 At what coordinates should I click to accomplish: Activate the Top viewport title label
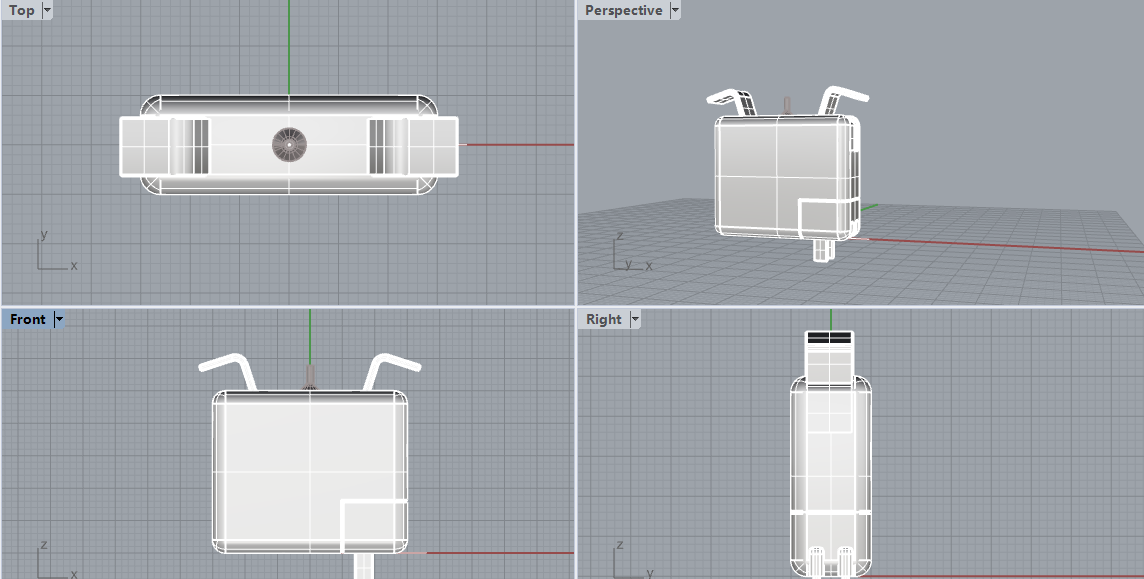22,10
